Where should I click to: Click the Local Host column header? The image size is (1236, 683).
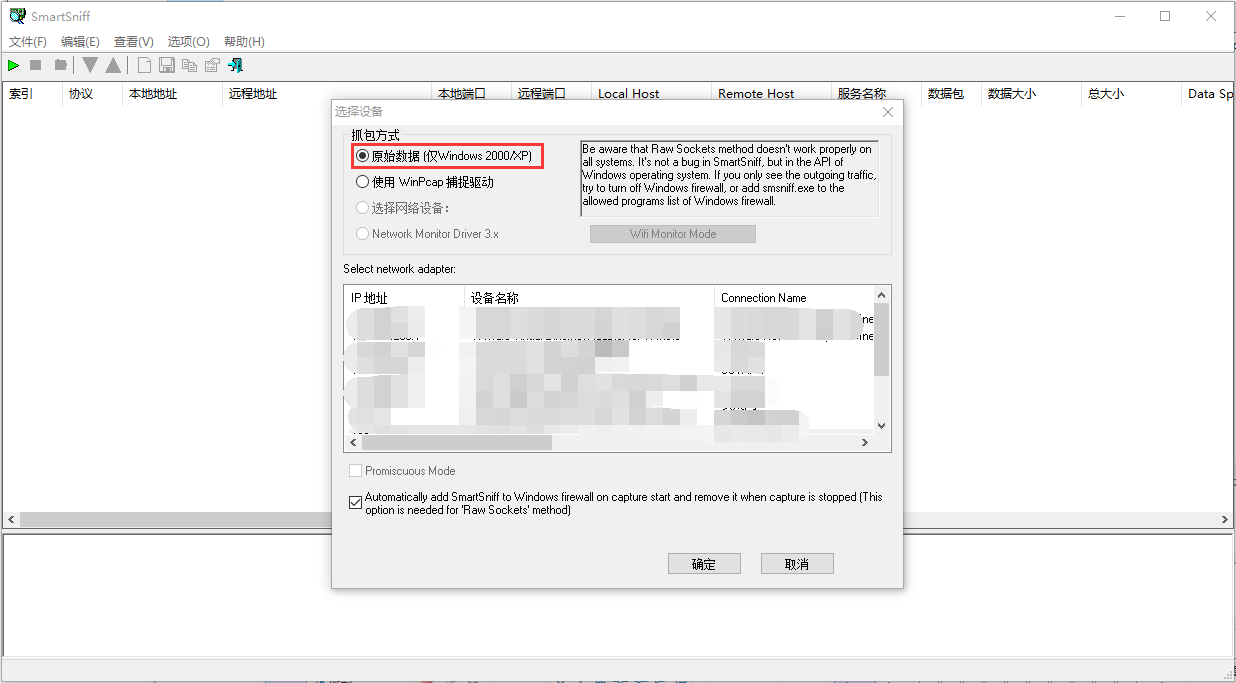click(x=652, y=93)
